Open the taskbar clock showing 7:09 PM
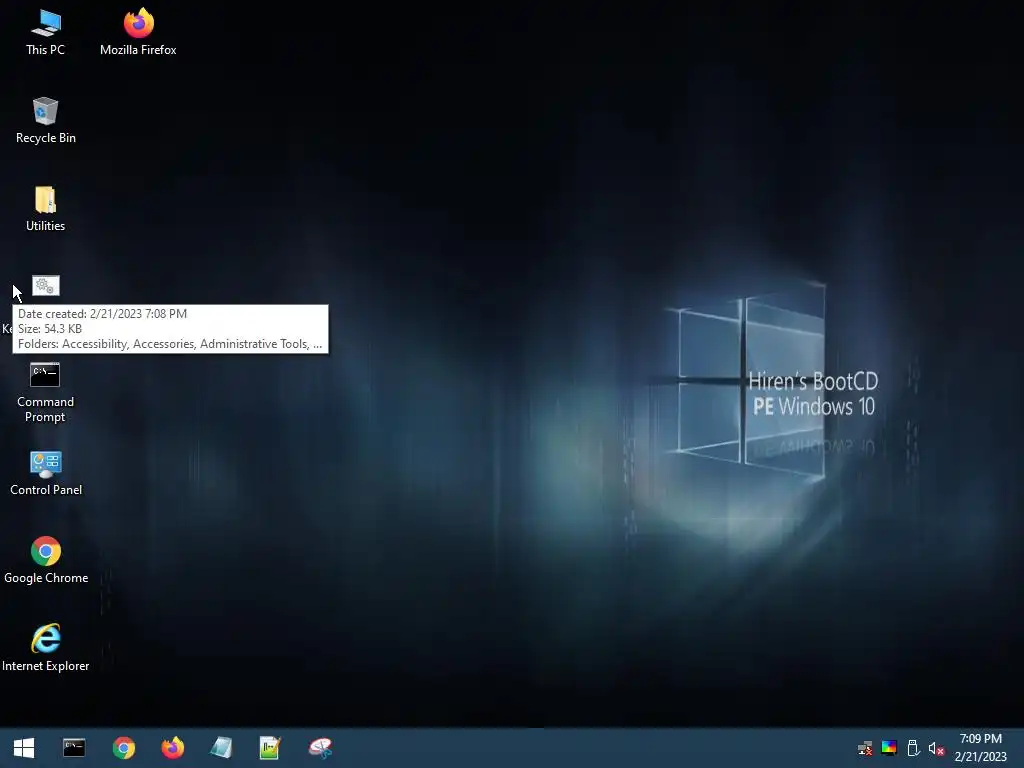1024x768 pixels. (x=980, y=748)
